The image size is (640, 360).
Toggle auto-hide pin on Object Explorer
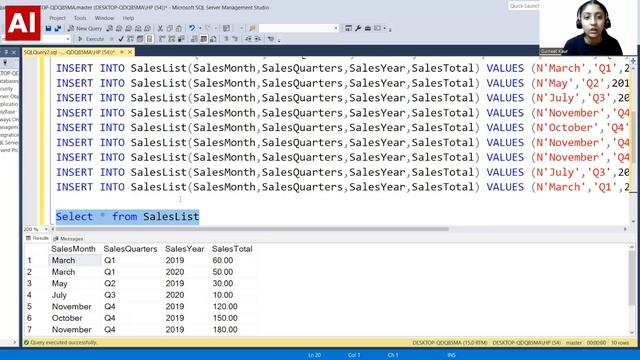click(x=6, y=52)
